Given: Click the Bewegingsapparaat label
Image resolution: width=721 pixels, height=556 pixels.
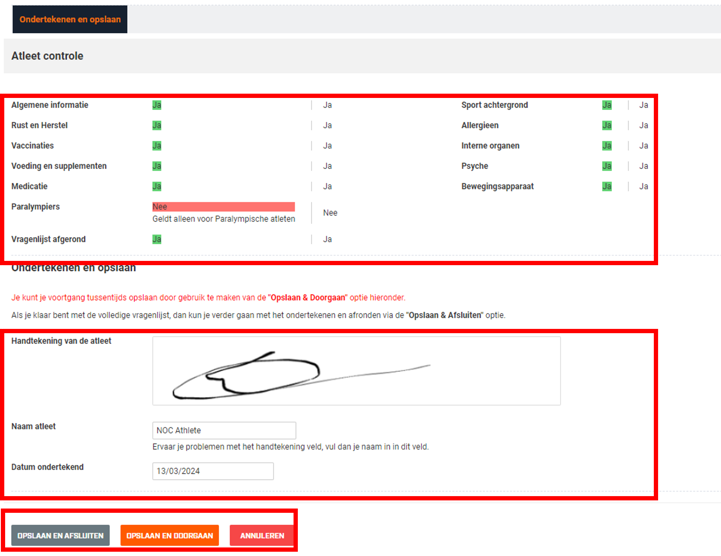Looking at the screenshot, I should [x=498, y=186].
